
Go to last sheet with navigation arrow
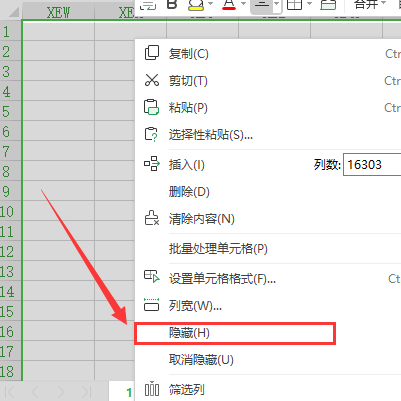point(86,392)
